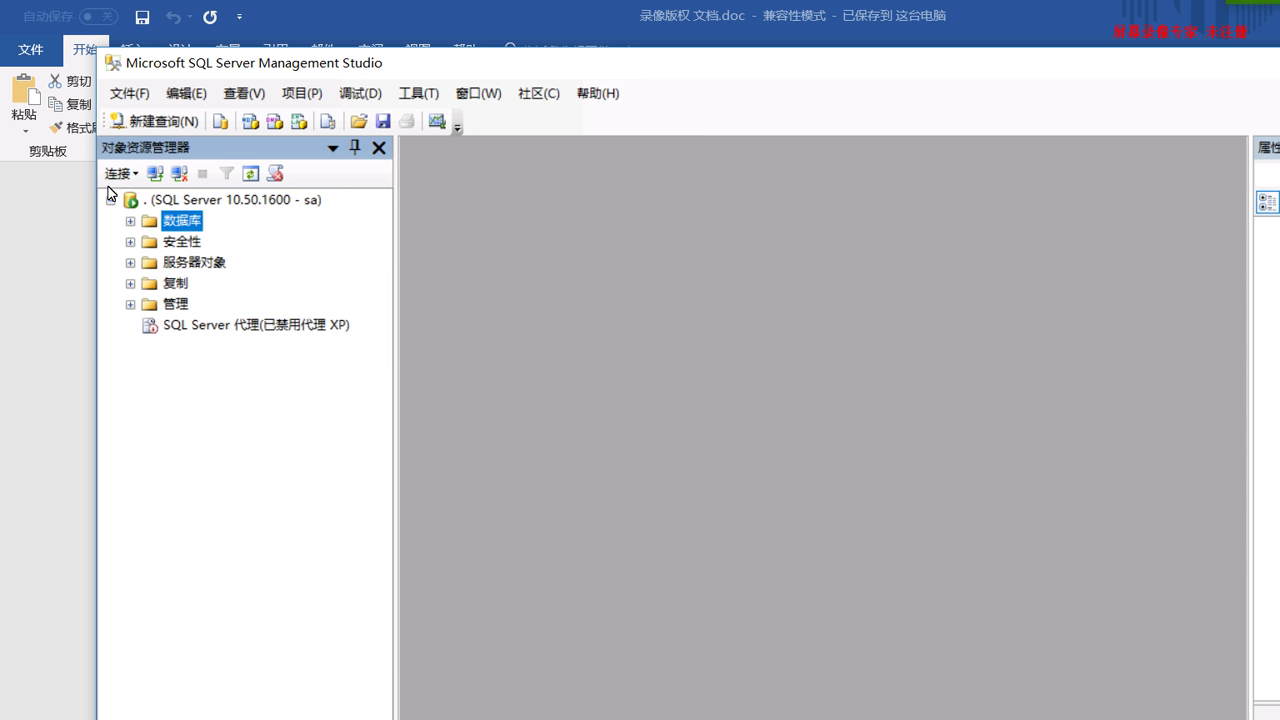Select the 数据库 tree item
The image size is (1280, 720).
[x=182, y=221]
